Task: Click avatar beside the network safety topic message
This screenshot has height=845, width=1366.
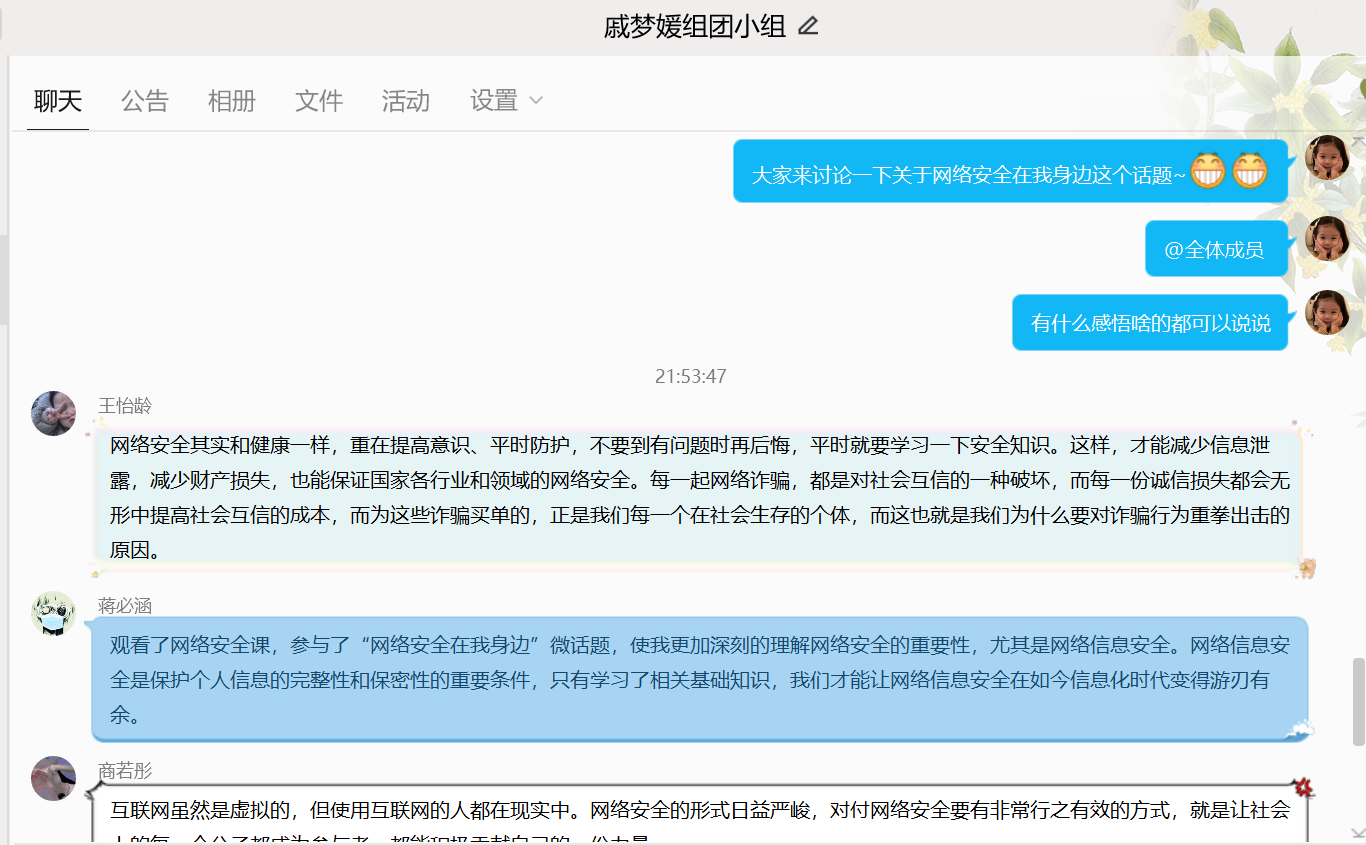Action: pos(1327,158)
